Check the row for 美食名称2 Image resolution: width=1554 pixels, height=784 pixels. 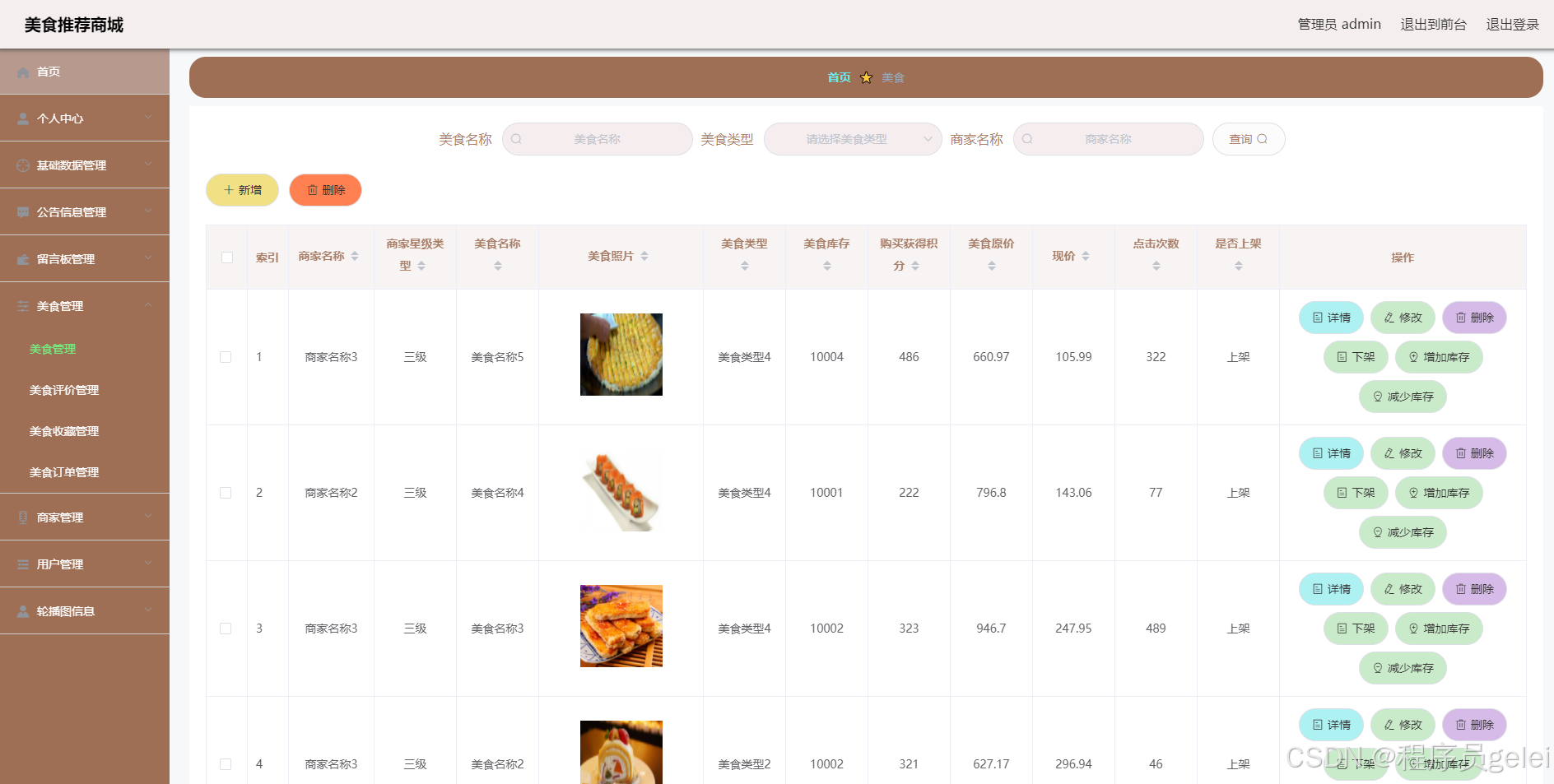(x=226, y=765)
